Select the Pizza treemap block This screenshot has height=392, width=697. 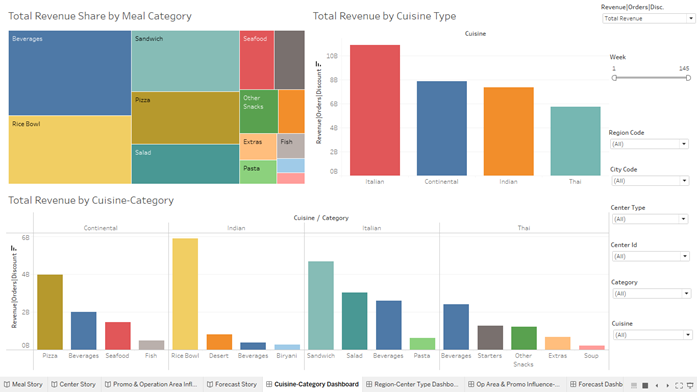(185, 118)
